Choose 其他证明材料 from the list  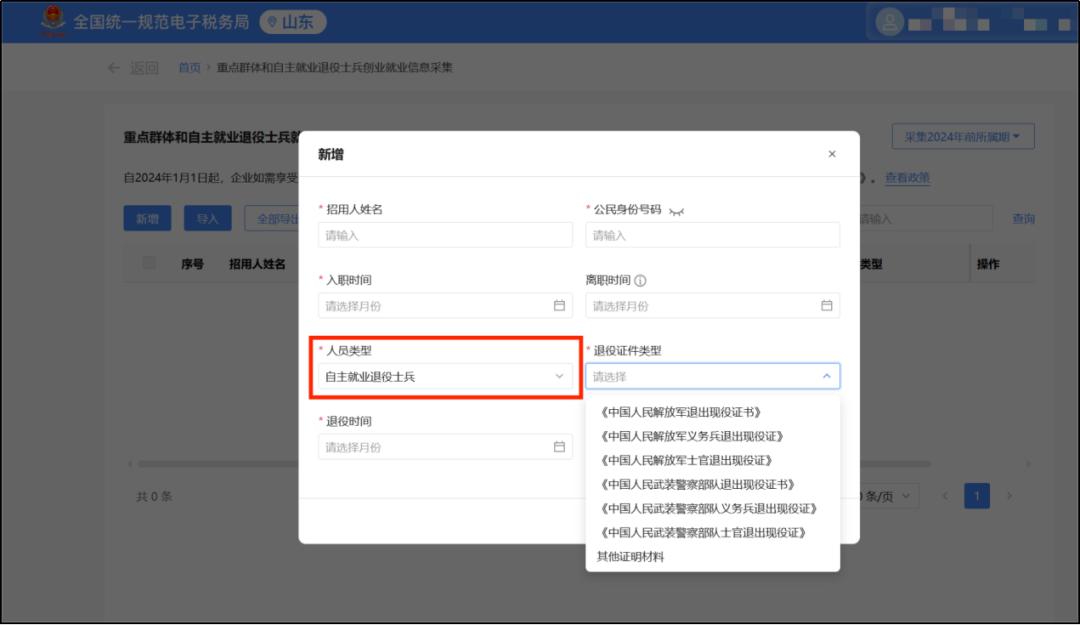631,556
